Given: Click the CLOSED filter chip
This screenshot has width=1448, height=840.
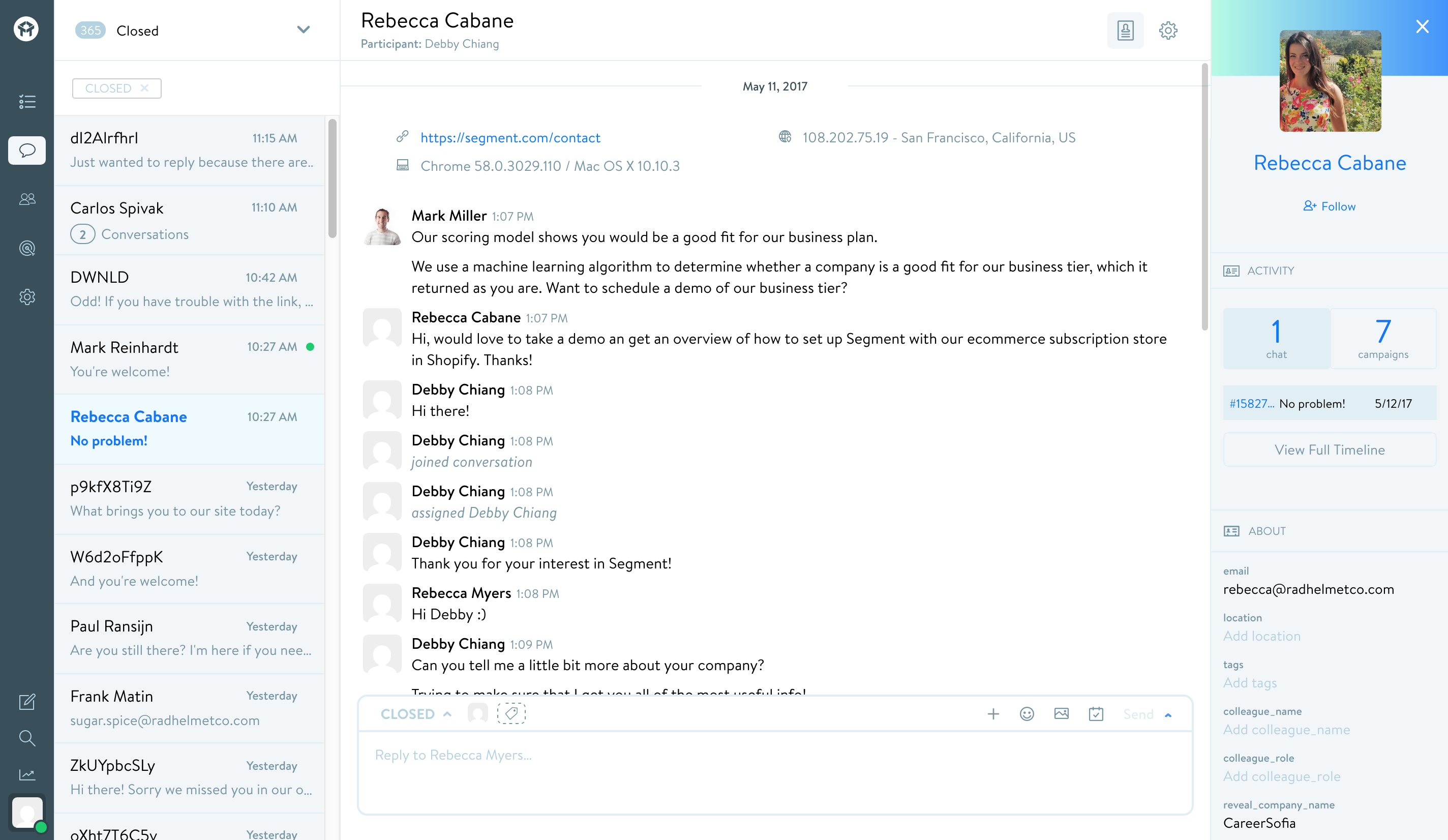Looking at the screenshot, I should click(116, 88).
